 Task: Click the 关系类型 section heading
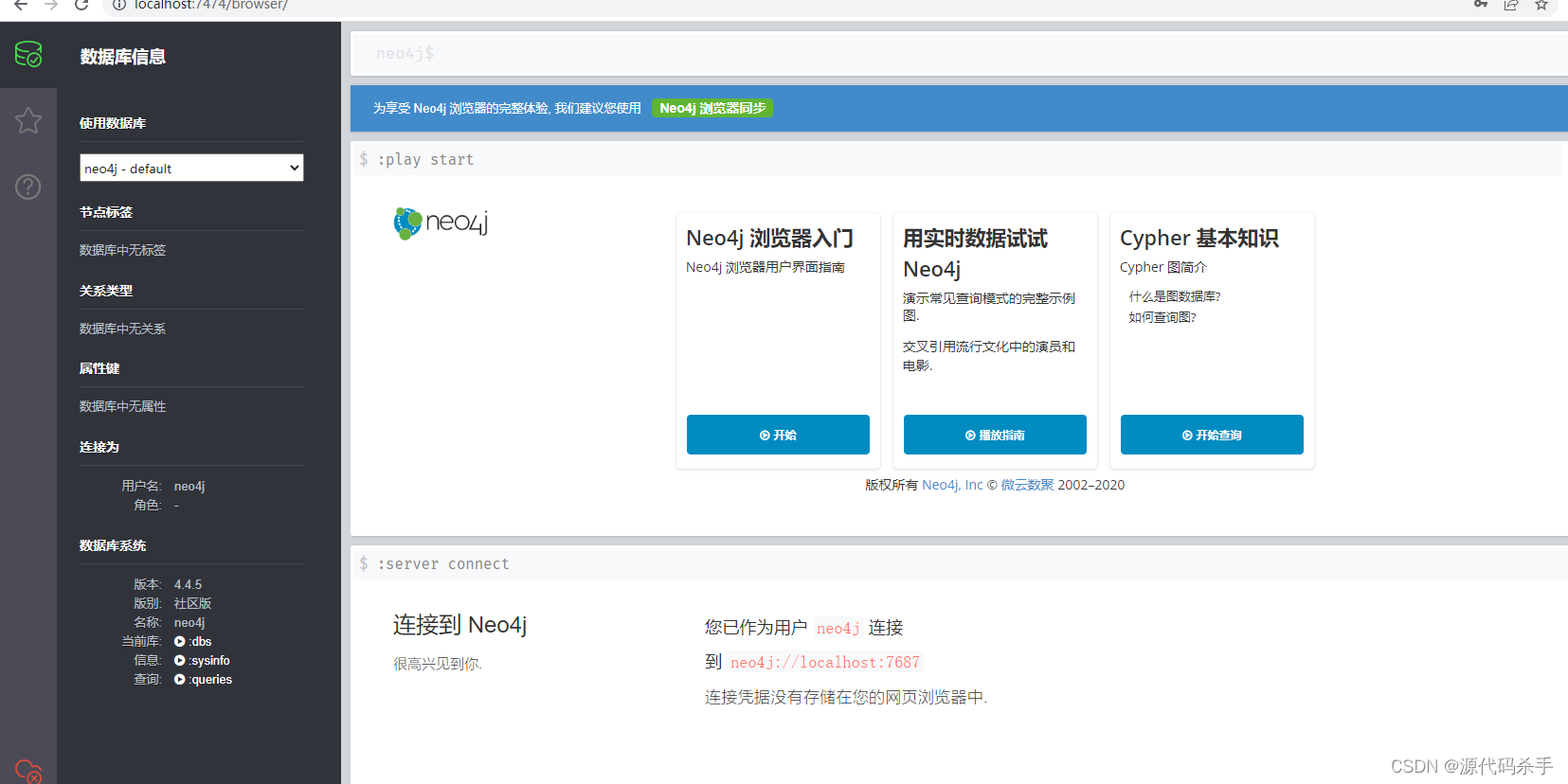pos(106,291)
